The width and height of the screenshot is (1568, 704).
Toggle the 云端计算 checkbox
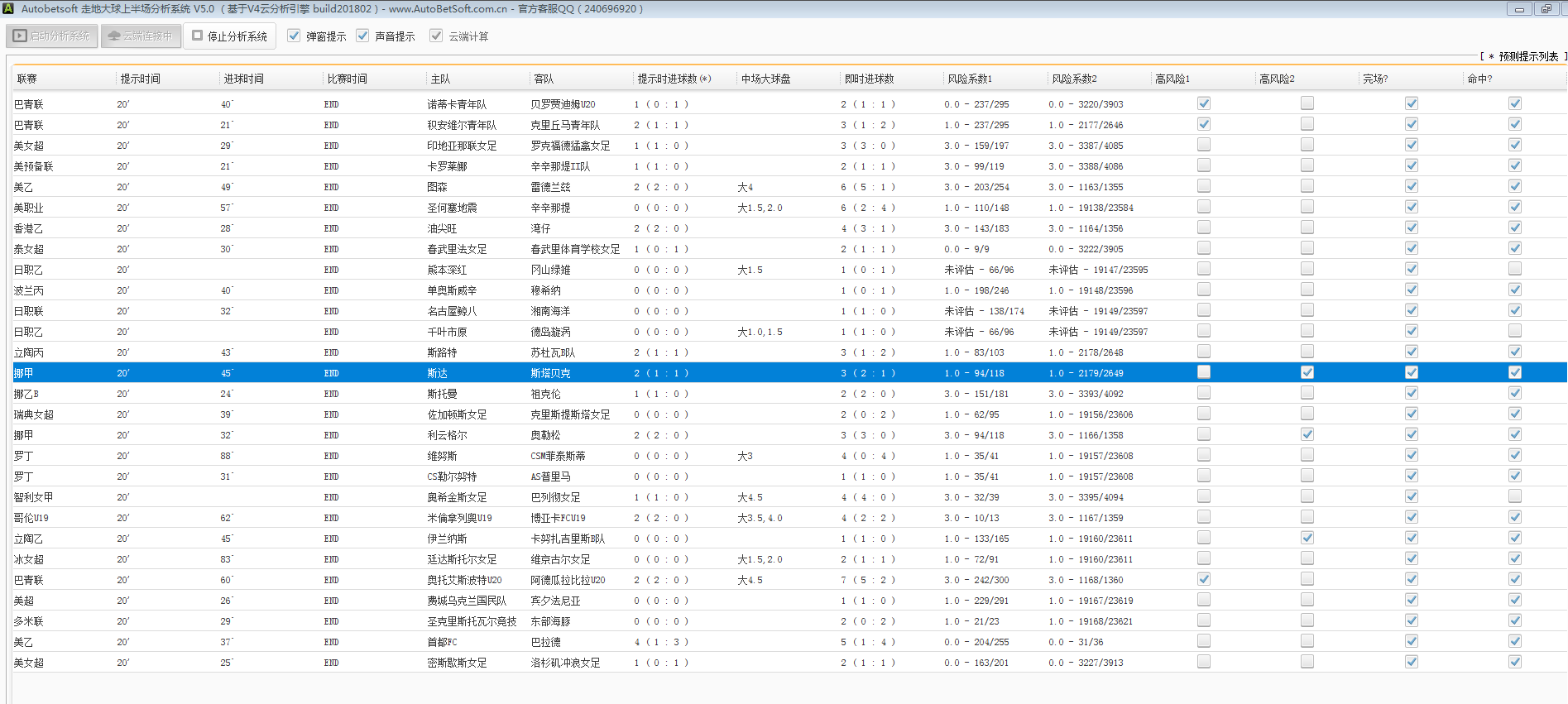pyautogui.click(x=436, y=36)
